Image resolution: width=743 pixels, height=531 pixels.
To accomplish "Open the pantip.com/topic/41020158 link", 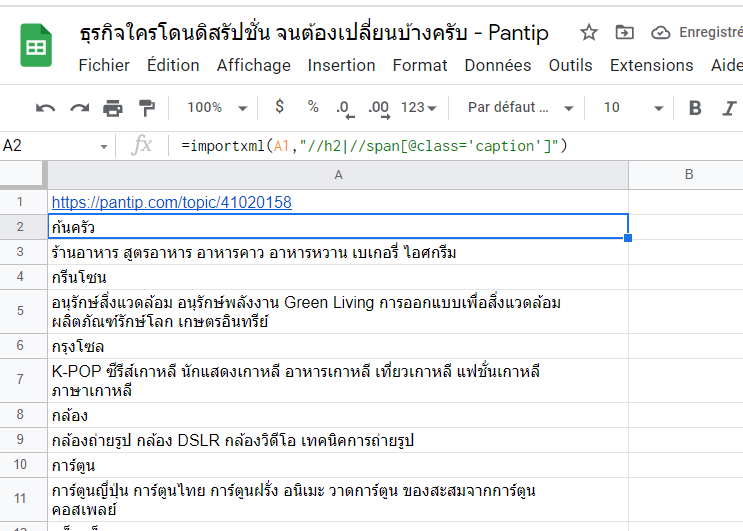I will click(172, 202).
